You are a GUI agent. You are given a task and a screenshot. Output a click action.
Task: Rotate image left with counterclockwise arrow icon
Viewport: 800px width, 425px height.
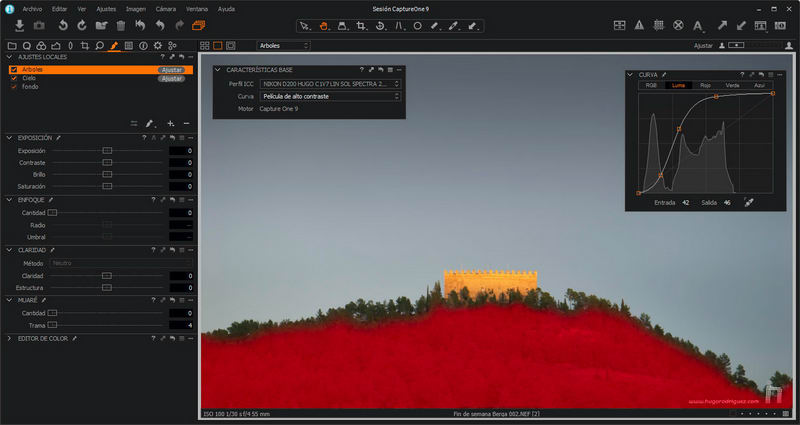63,25
